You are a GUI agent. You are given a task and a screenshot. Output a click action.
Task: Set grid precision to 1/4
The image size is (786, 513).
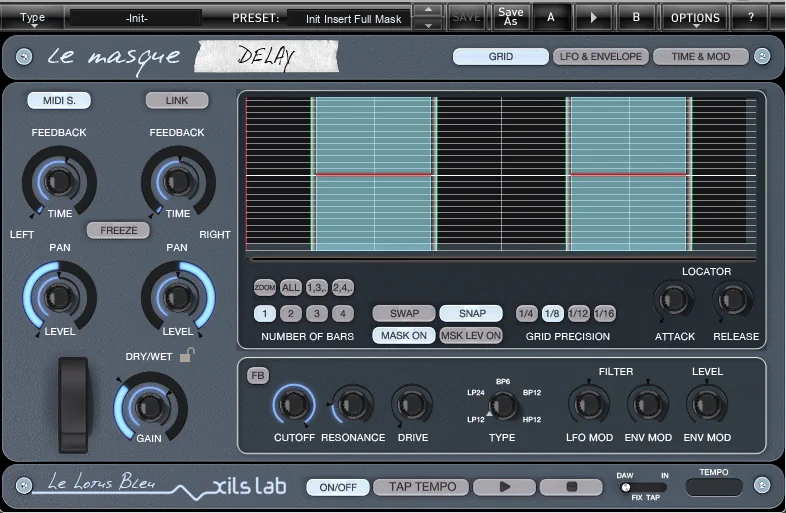(526, 313)
